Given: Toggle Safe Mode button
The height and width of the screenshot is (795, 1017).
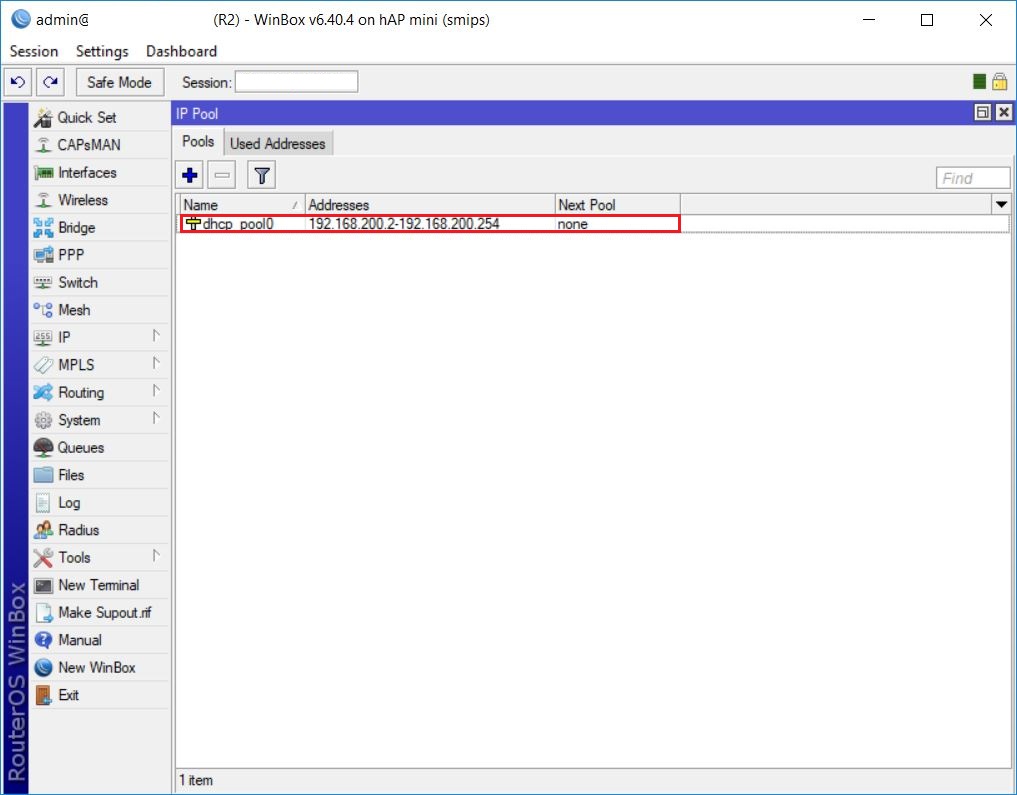Looking at the screenshot, I should [119, 82].
